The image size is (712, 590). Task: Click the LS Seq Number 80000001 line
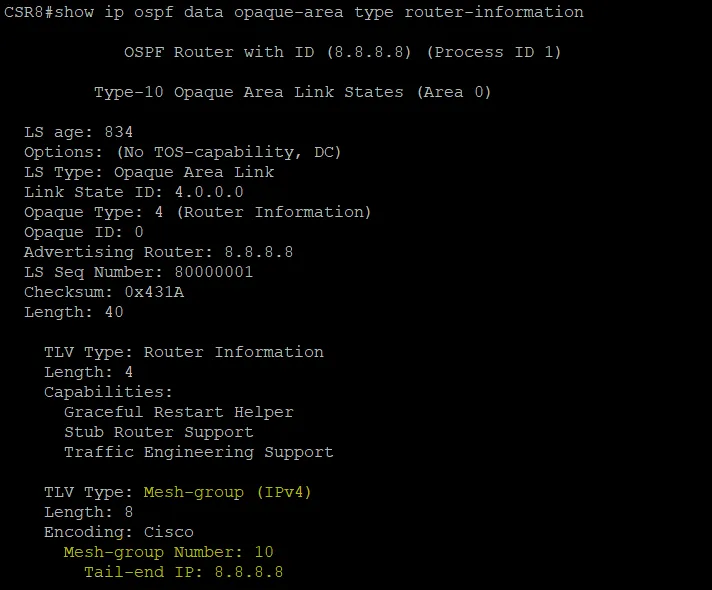pos(138,272)
